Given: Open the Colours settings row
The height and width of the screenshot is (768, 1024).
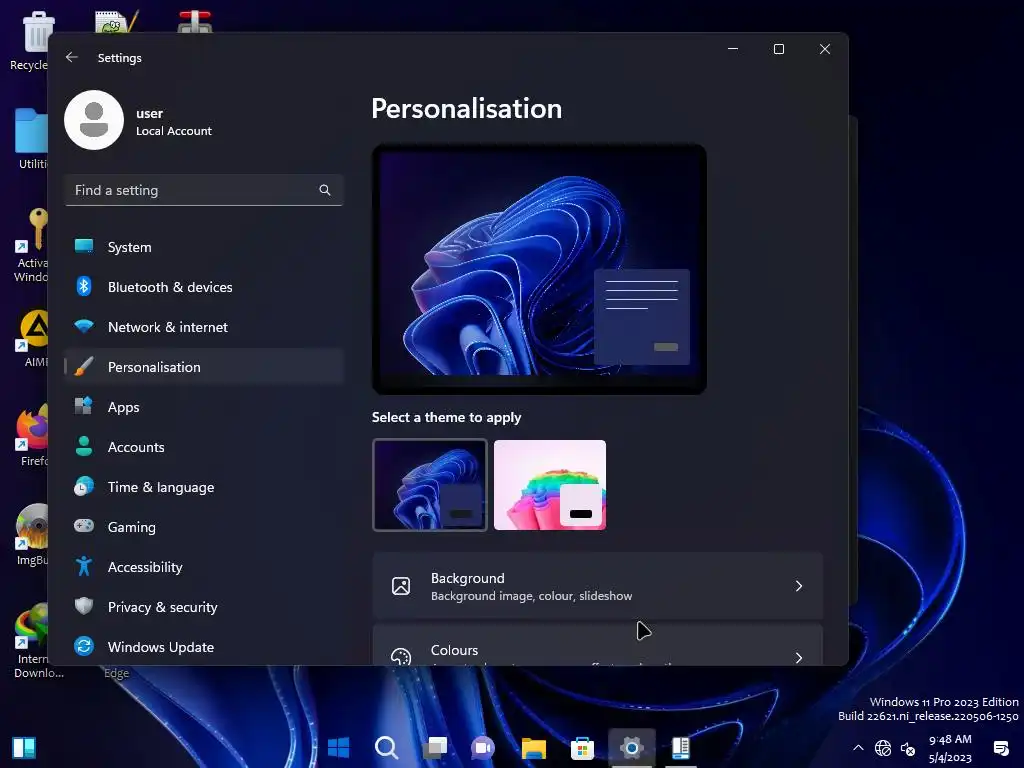Looking at the screenshot, I should click(598, 645).
